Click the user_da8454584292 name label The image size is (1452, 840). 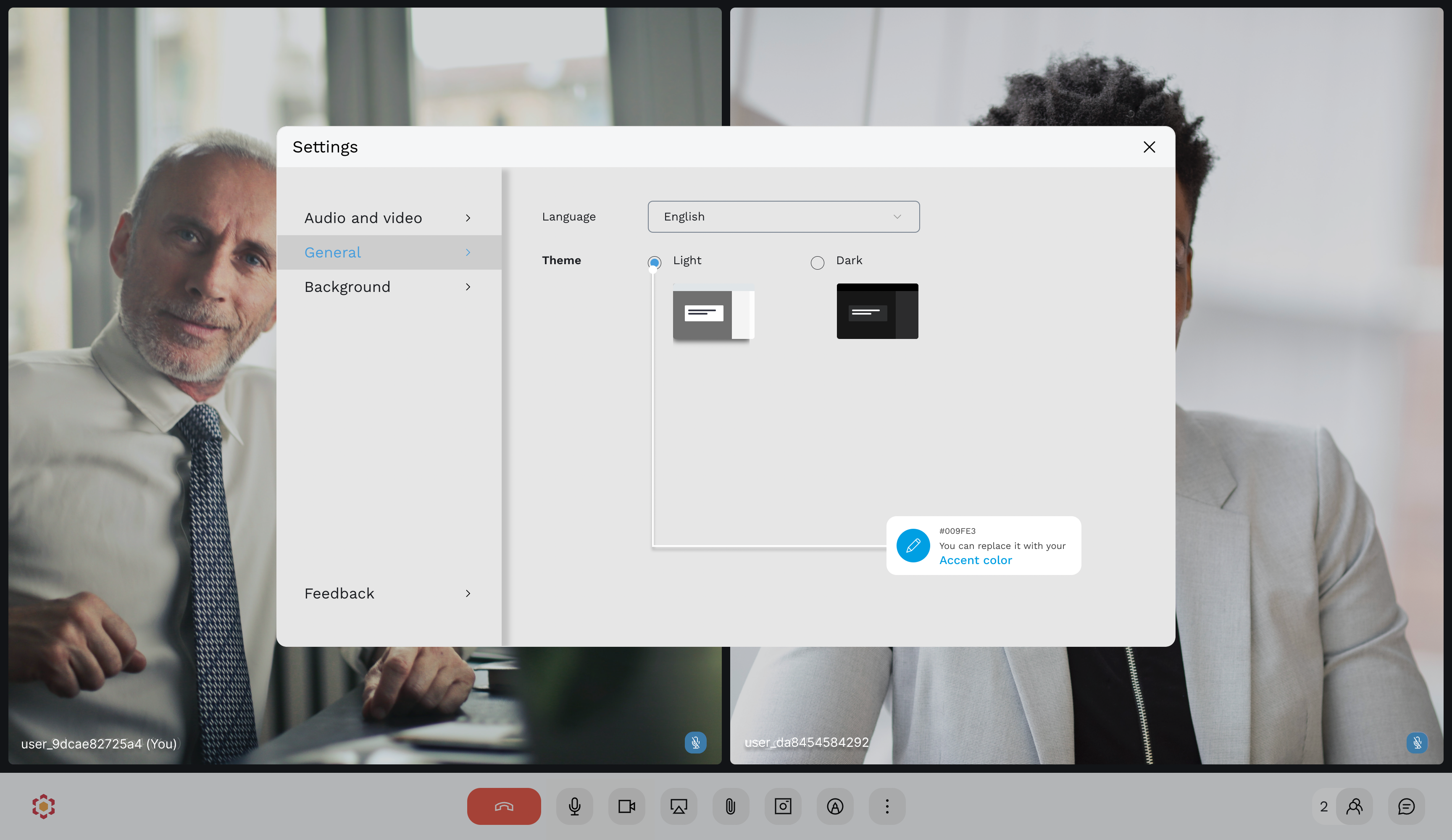806,742
